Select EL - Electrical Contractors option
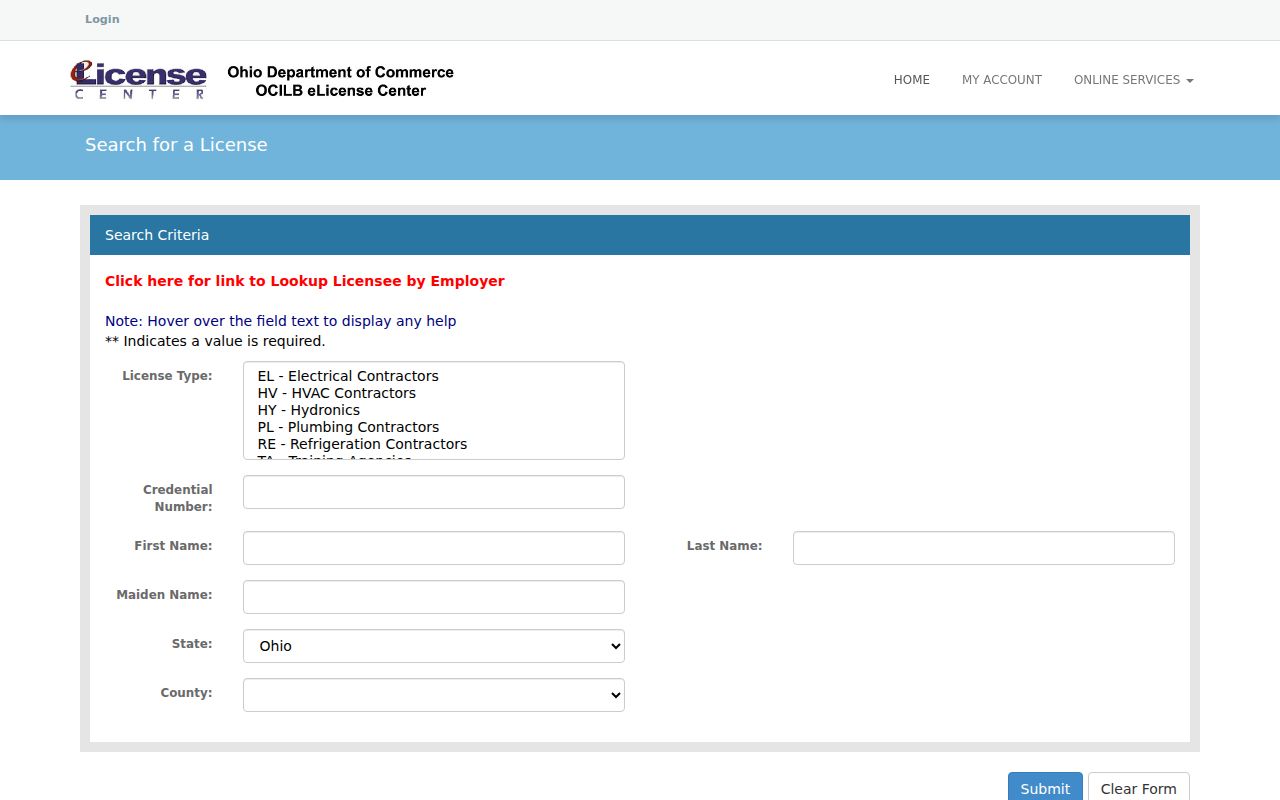Image resolution: width=1280 pixels, height=800 pixels. click(433, 376)
